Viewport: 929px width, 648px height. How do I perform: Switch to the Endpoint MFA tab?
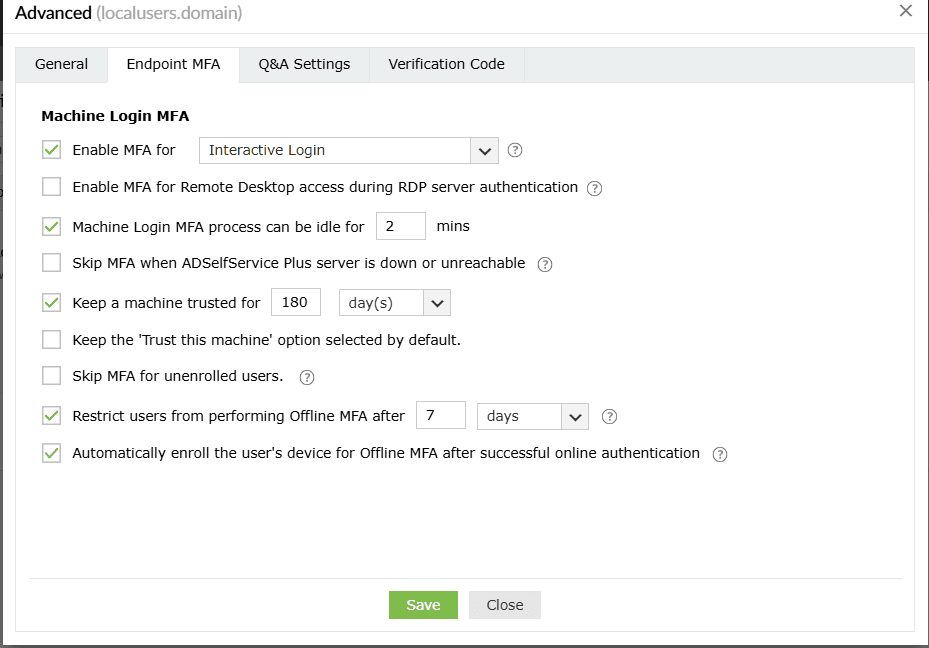pyautogui.click(x=173, y=63)
